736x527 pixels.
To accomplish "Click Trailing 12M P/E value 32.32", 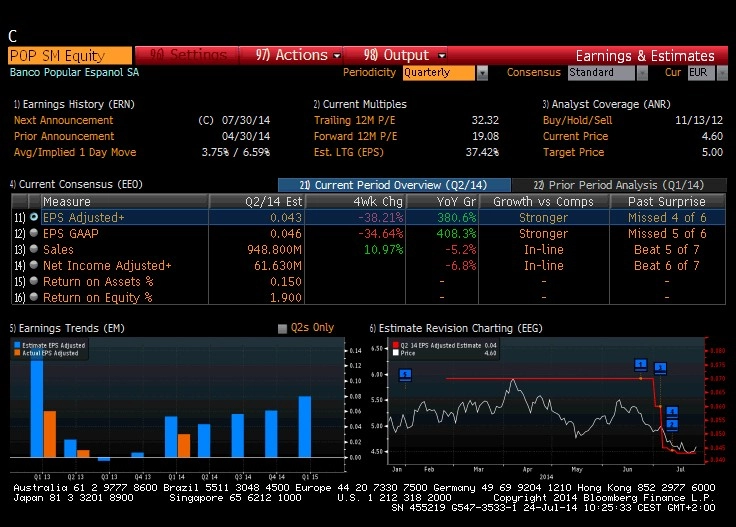I will [485, 120].
